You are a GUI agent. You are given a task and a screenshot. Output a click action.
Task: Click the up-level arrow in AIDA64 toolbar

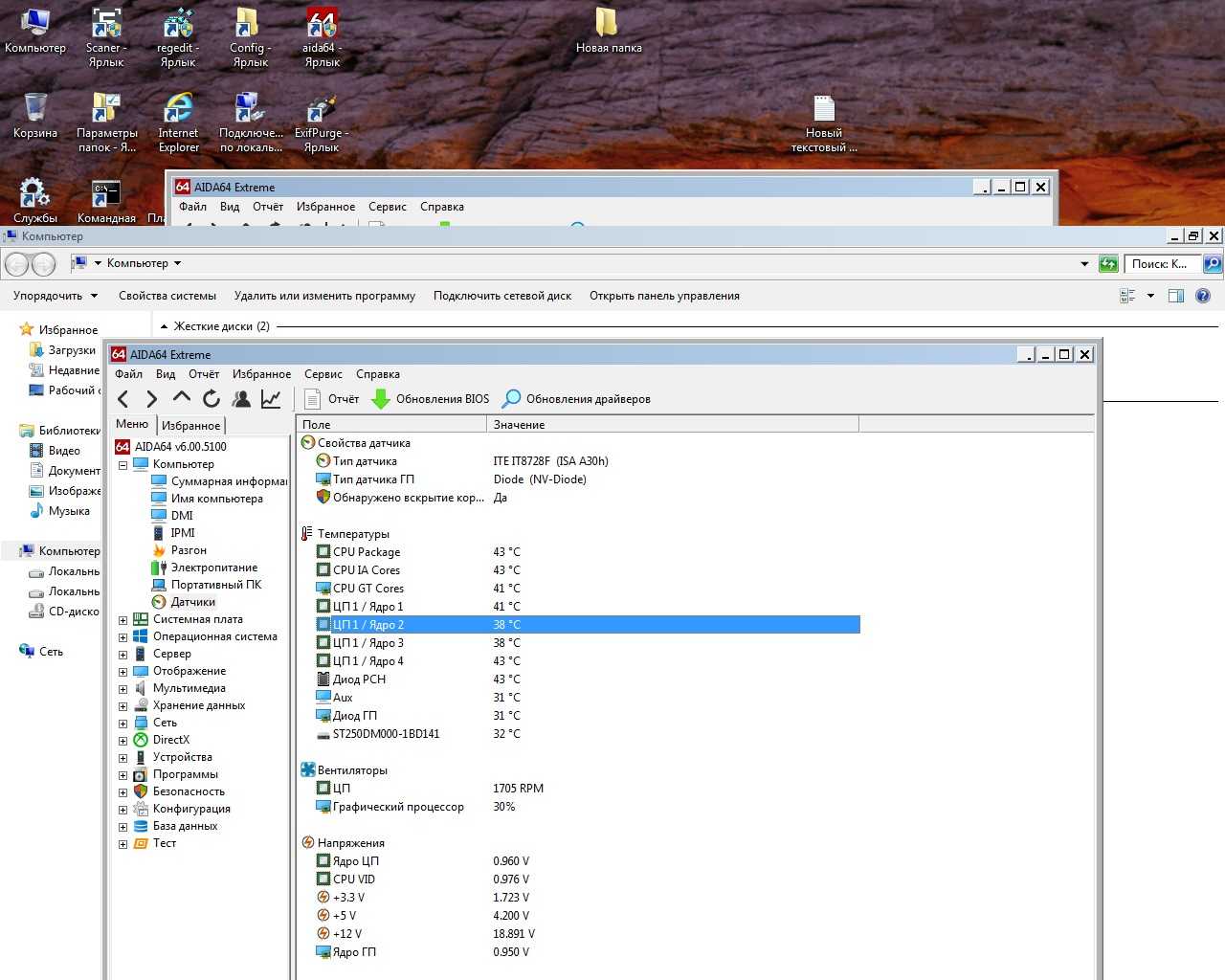click(182, 398)
